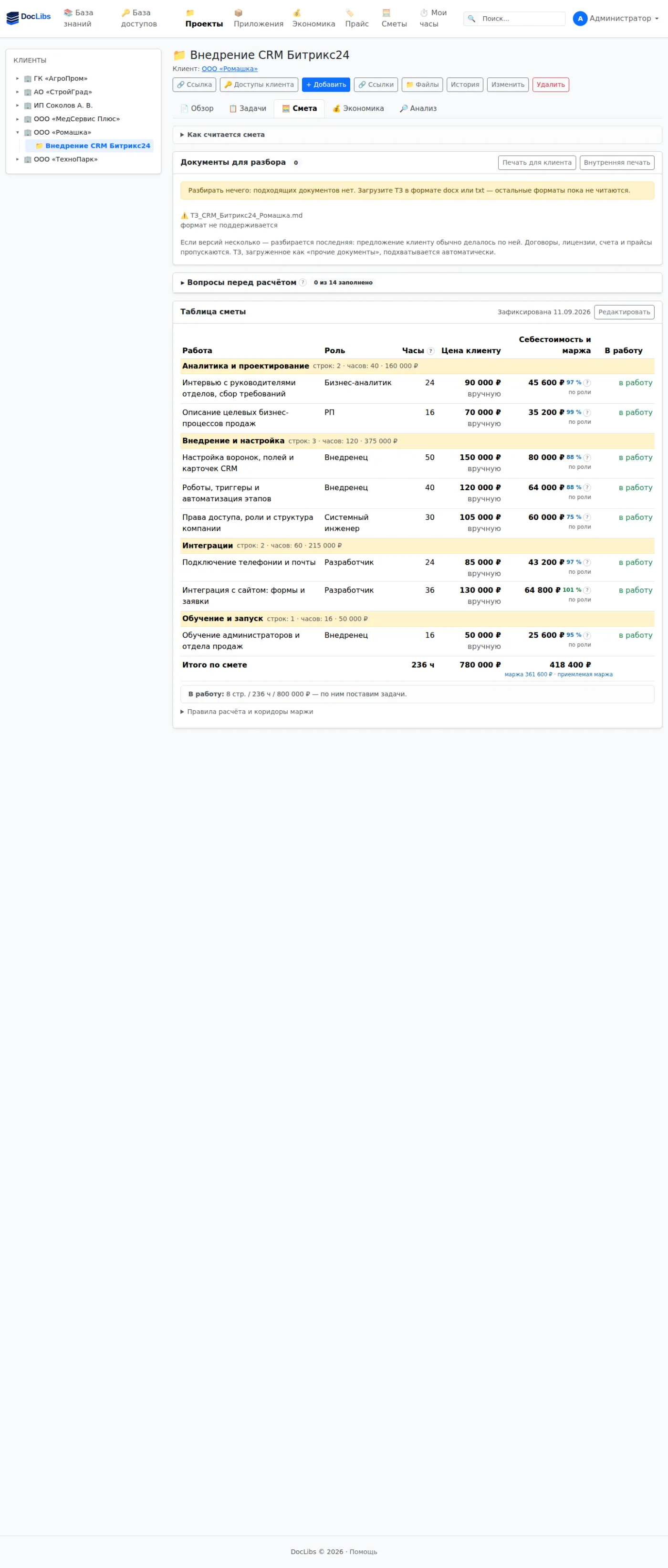Click the DocLibs logo icon
The height and width of the screenshot is (1568, 668).
click(x=13, y=18)
